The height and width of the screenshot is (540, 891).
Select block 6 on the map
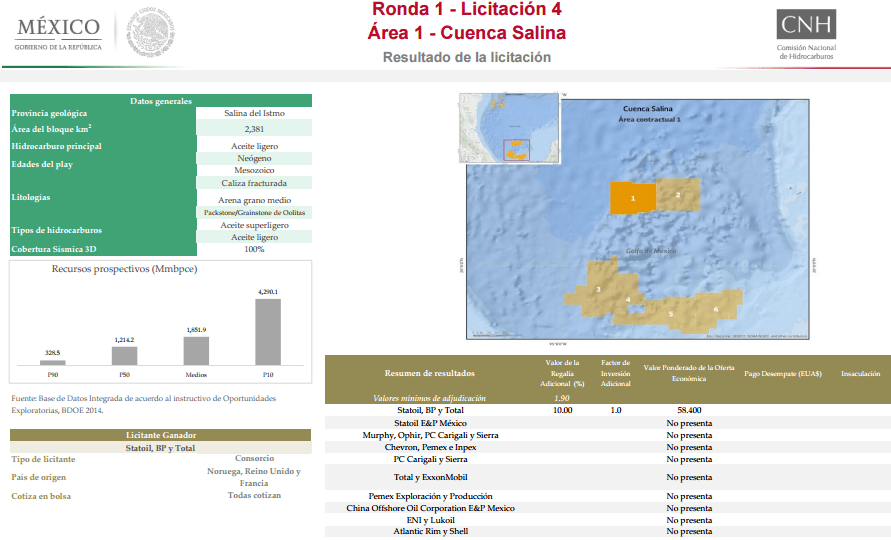click(716, 309)
